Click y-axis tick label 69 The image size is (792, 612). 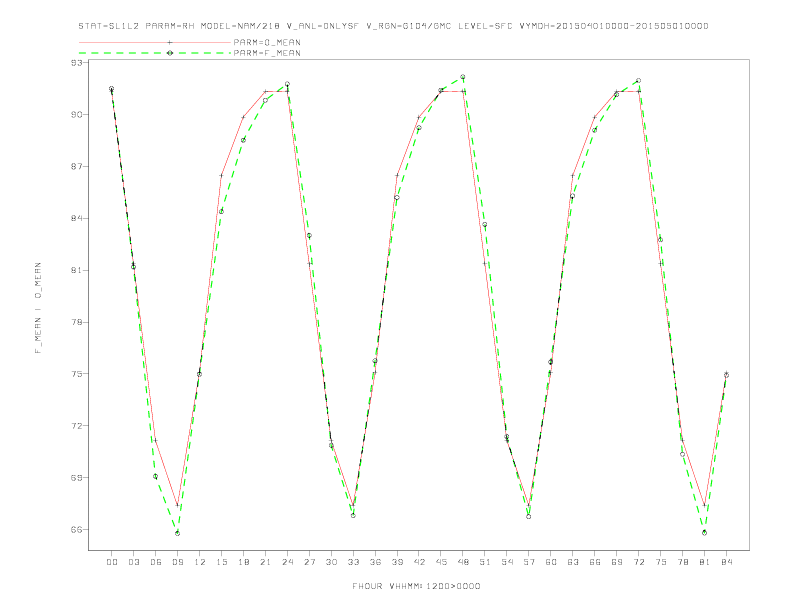tap(77, 478)
